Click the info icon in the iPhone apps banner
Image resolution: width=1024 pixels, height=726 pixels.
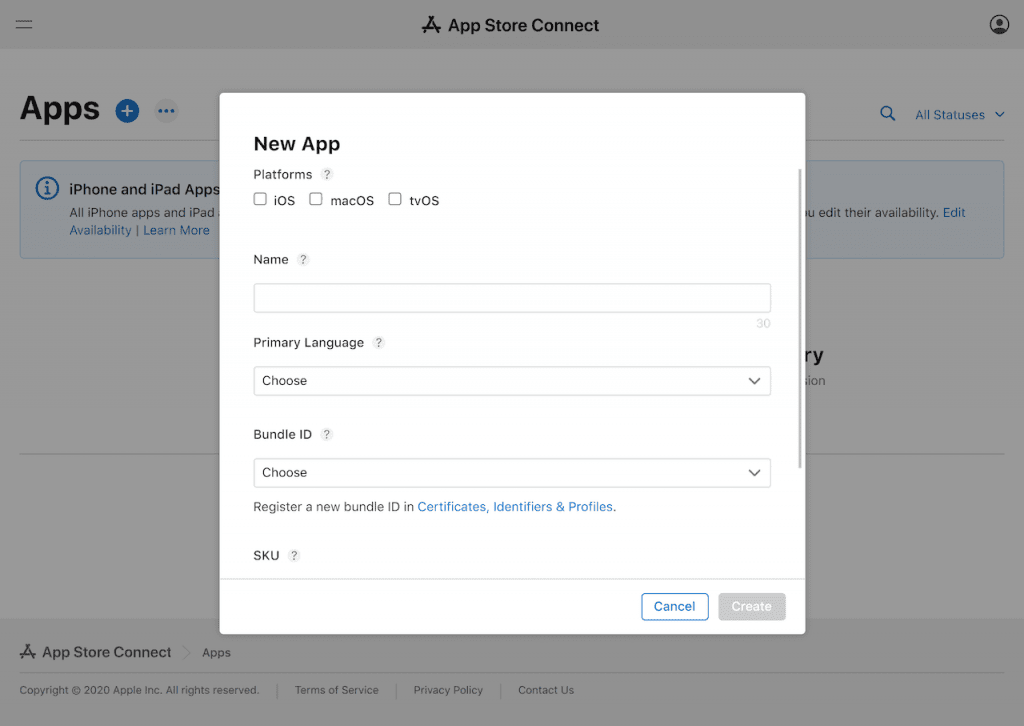point(47,188)
